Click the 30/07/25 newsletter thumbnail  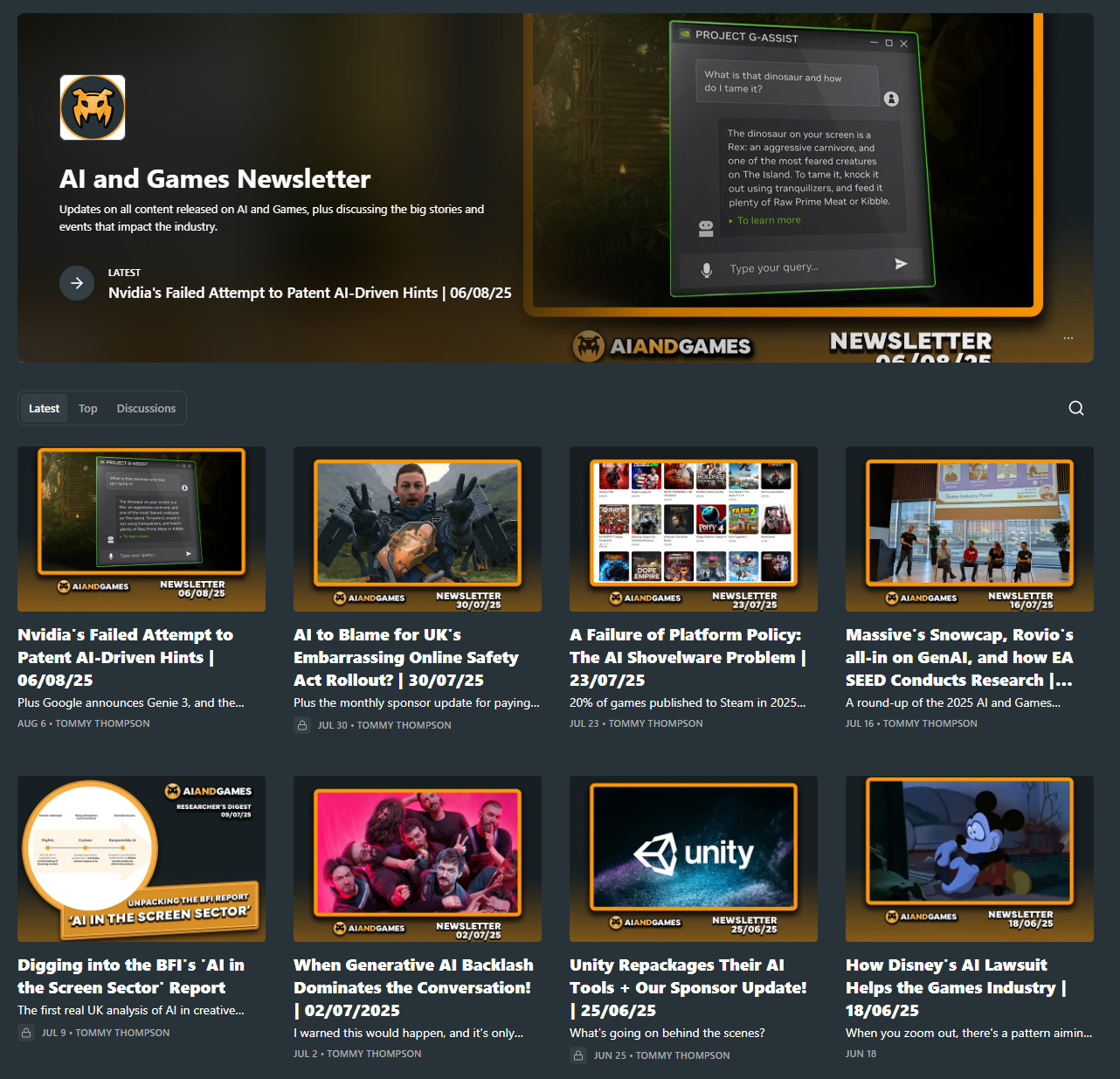[418, 529]
